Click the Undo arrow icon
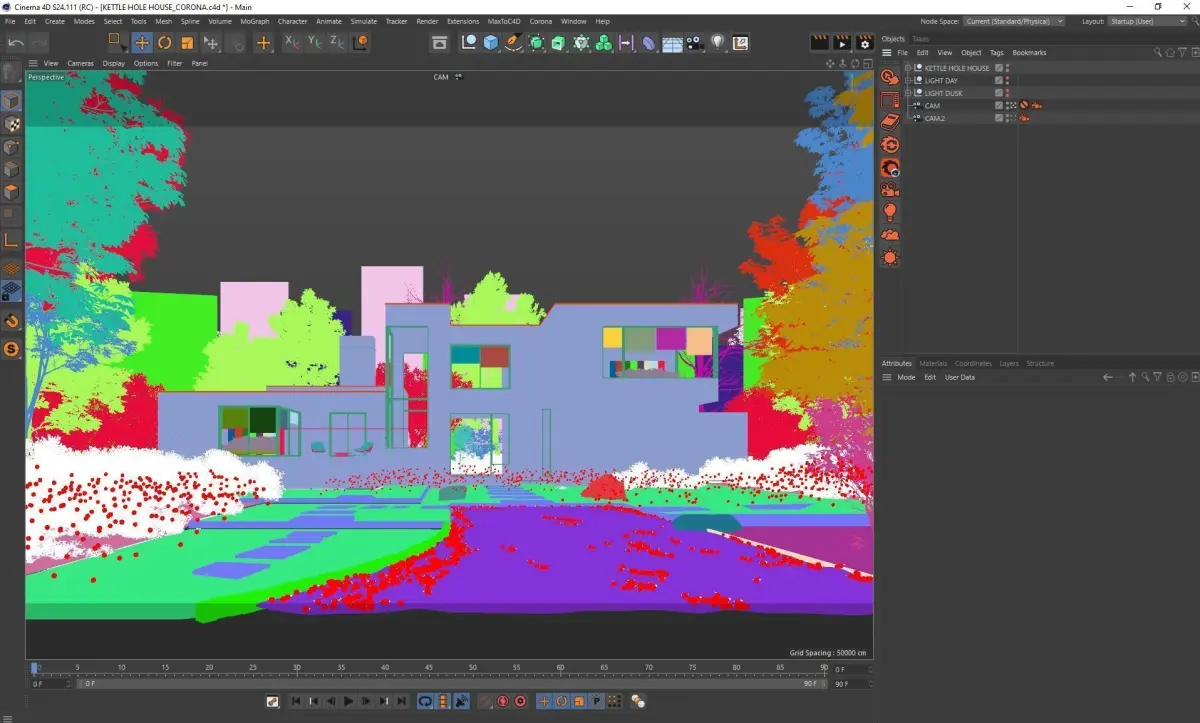The height and width of the screenshot is (723, 1200). pos(16,42)
